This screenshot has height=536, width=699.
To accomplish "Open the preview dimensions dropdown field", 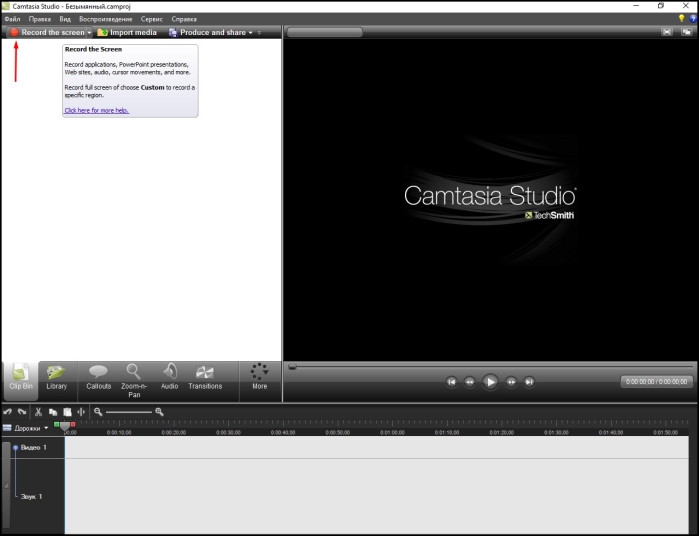I will click(x=325, y=32).
